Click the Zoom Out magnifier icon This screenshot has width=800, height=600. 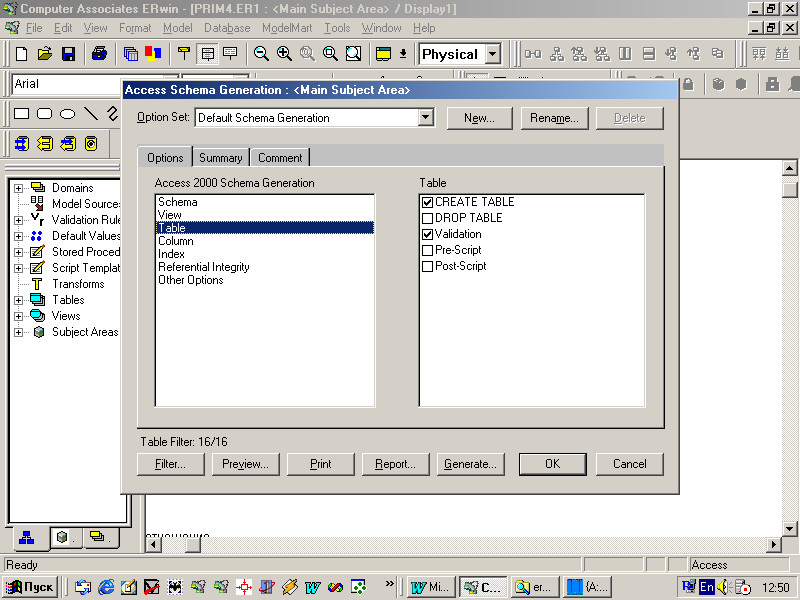tap(261, 54)
